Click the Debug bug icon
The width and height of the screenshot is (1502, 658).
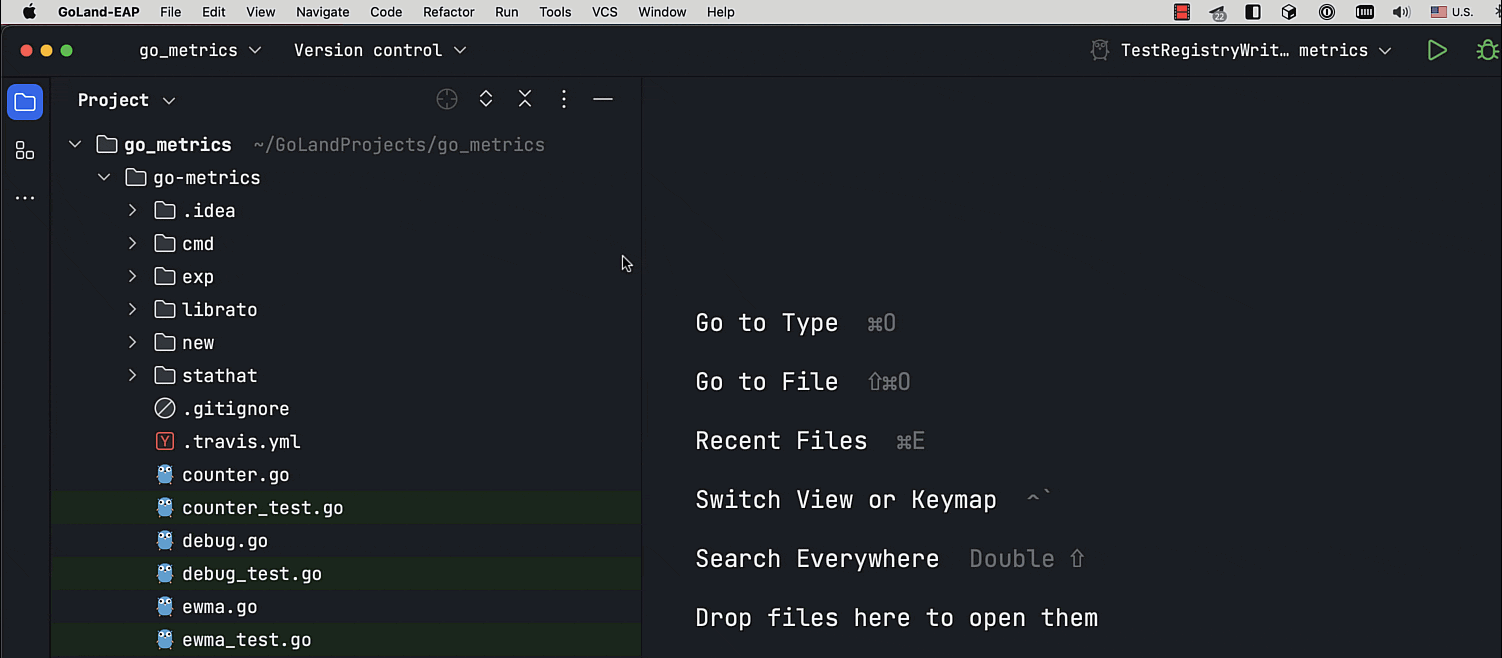(x=1487, y=50)
